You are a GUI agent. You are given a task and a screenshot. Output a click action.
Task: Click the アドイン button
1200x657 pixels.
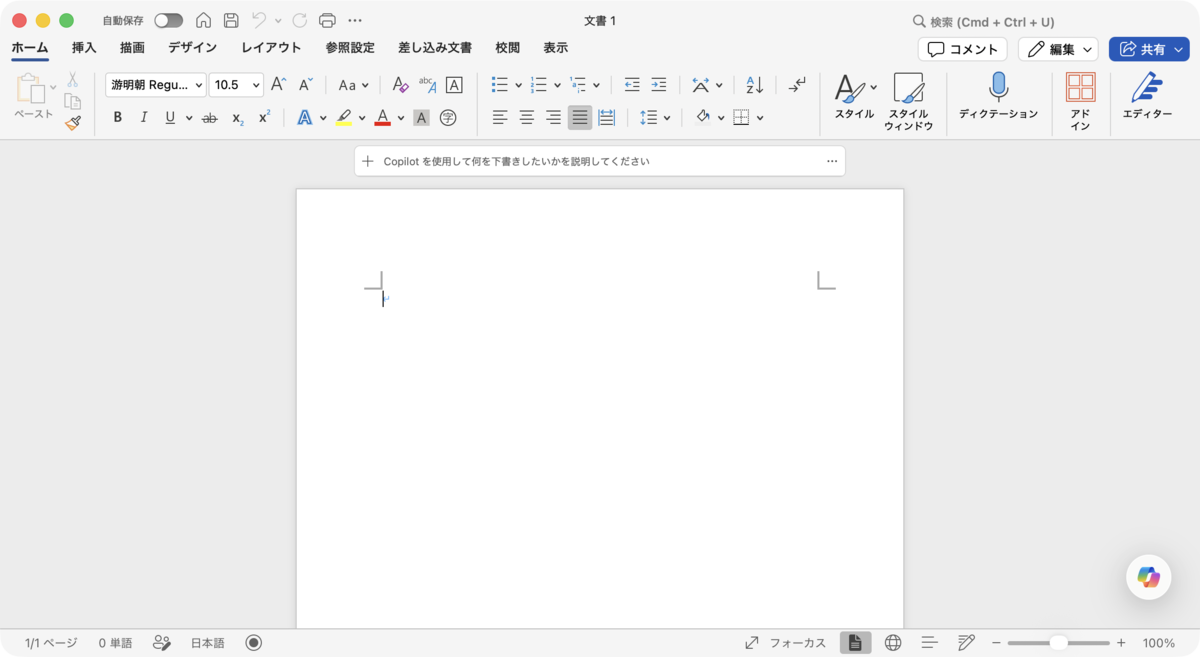(x=1080, y=101)
